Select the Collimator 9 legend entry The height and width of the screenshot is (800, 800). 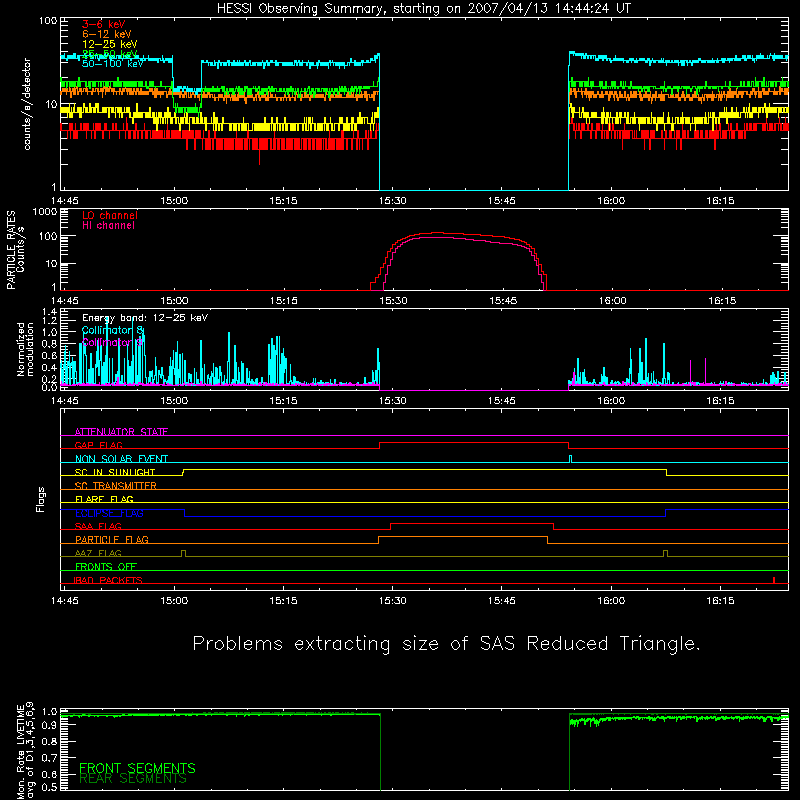pyautogui.click(x=113, y=342)
